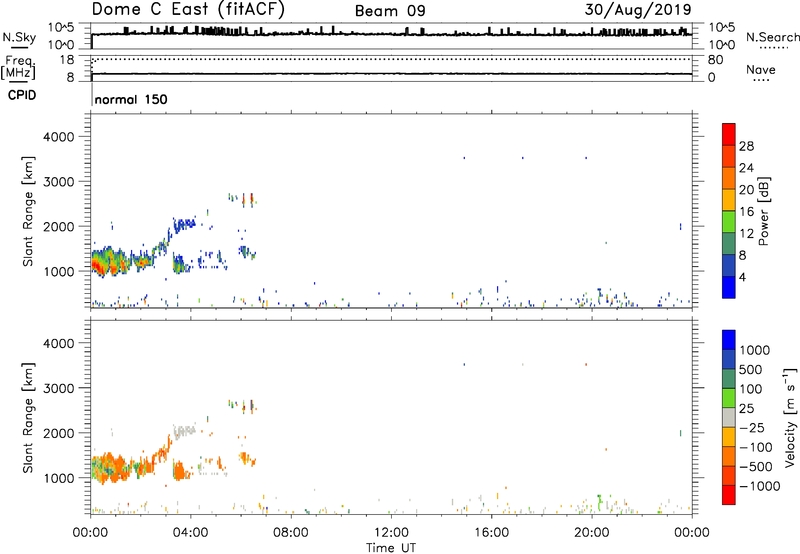This screenshot has width=800, height=554.
Task: Click the '-1000' tick on the Velocity colorbar
Action: pyautogui.click(x=759, y=486)
